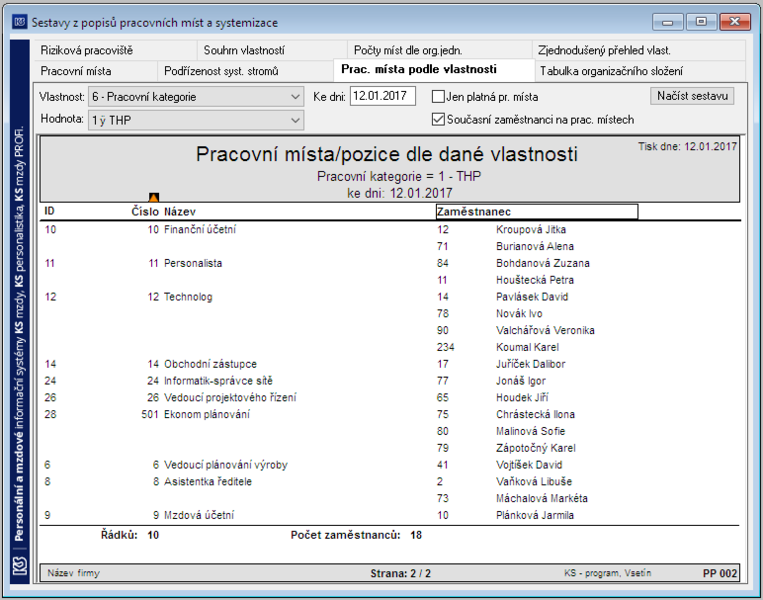Image resolution: width=763 pixels, height=600 pixels.
Task: Select the Personalista position row
Action: coord(193,263)
